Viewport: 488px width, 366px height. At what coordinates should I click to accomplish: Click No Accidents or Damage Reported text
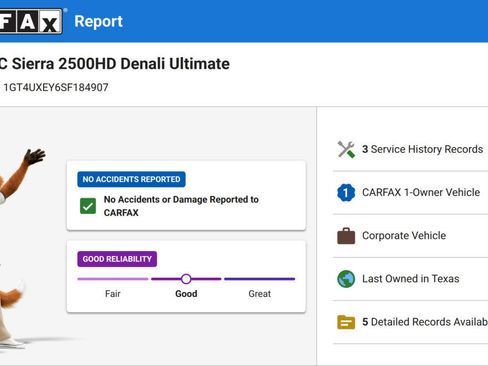click(181, 206)
